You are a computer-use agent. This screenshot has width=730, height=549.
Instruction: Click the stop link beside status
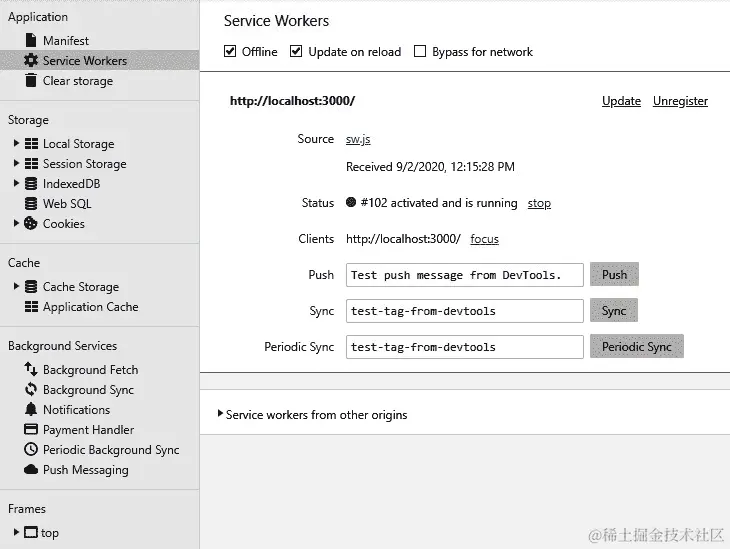(539, 203)
